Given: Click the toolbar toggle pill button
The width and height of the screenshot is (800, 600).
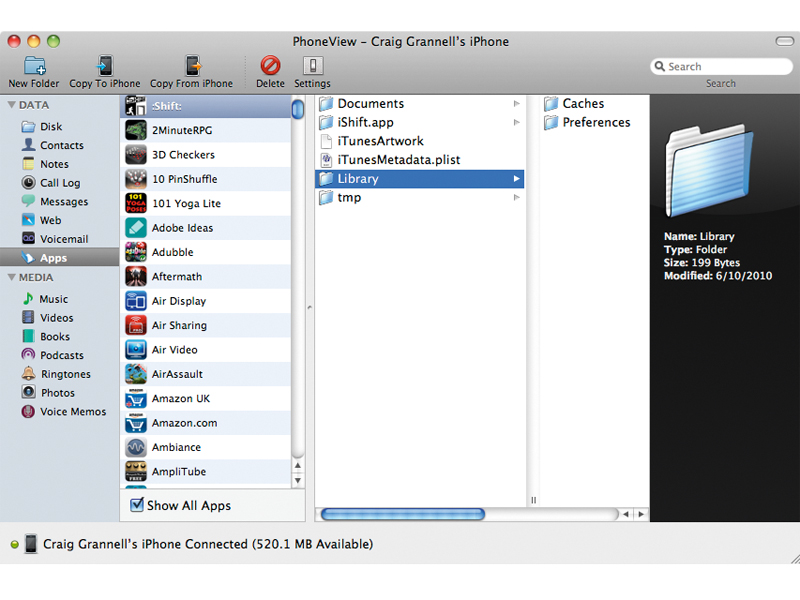Looking at the screenshot, I should 784,41.
